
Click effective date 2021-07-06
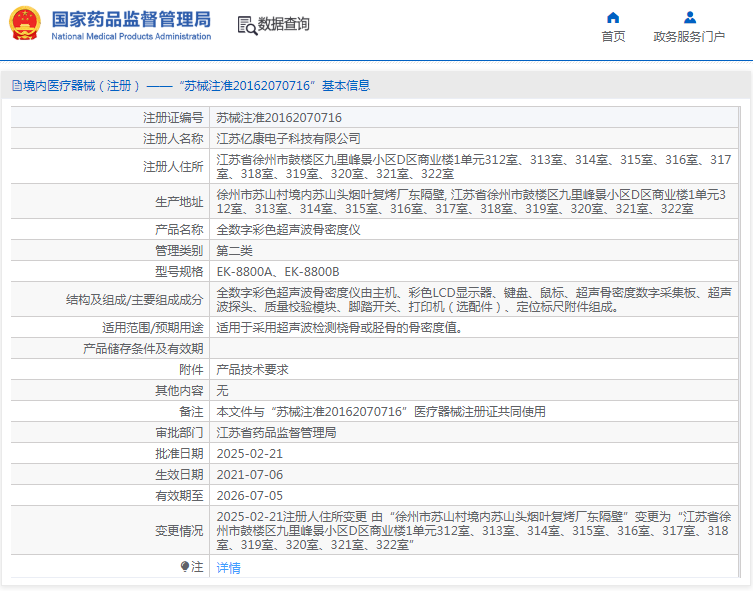point(249,475)
